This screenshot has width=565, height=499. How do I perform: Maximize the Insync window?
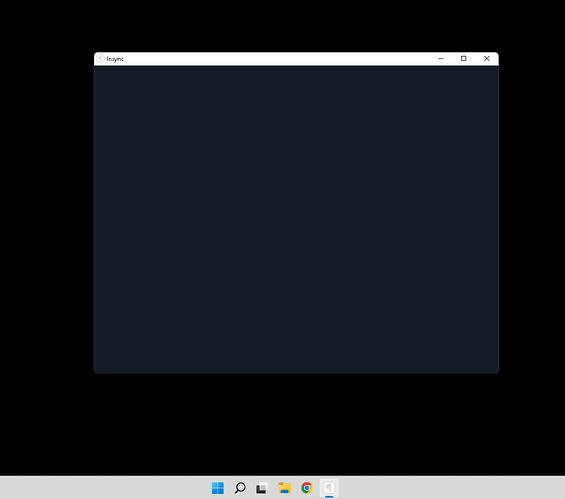464,58
